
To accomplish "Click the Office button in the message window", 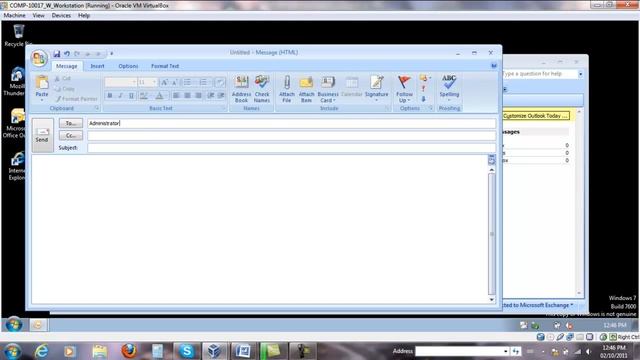I will [39, 58].
